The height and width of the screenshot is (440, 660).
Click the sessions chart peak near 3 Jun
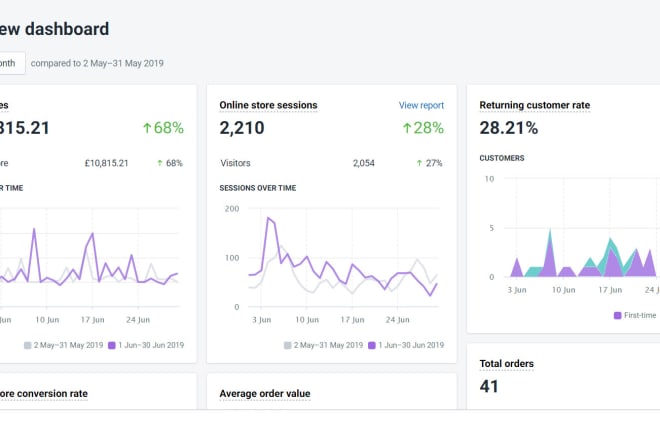pyautogui.click(x=269, y=218)
